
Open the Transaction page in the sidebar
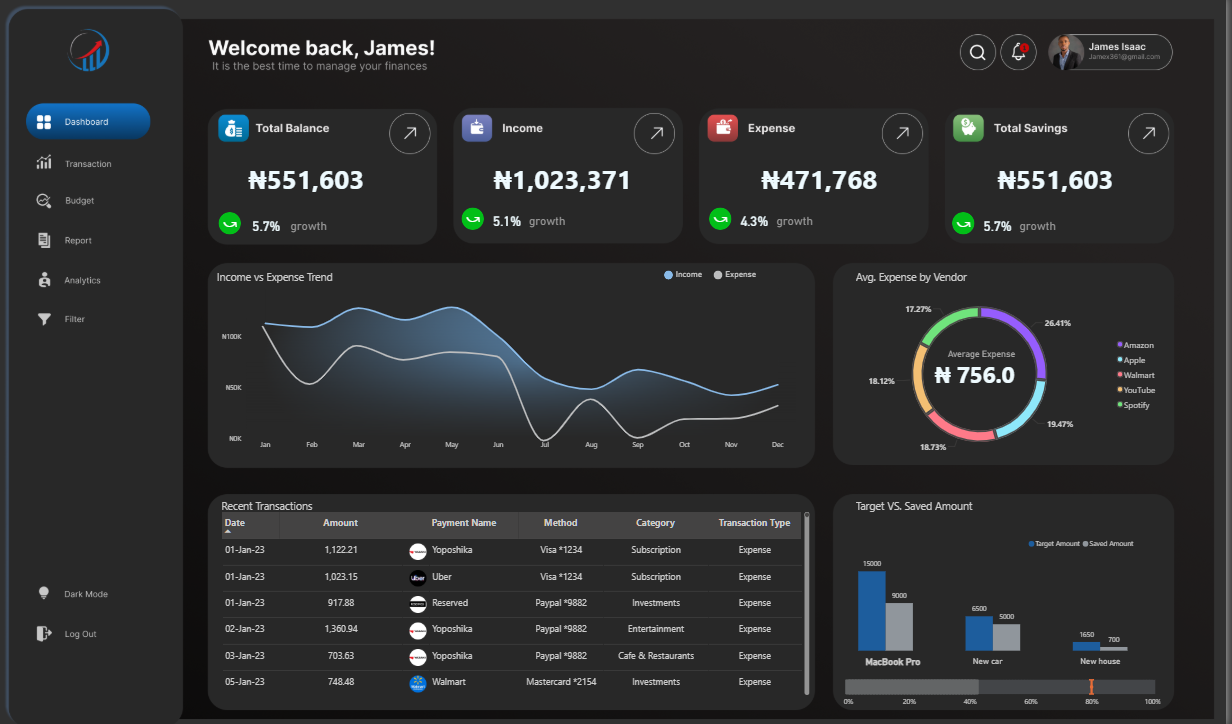[88, 164]
